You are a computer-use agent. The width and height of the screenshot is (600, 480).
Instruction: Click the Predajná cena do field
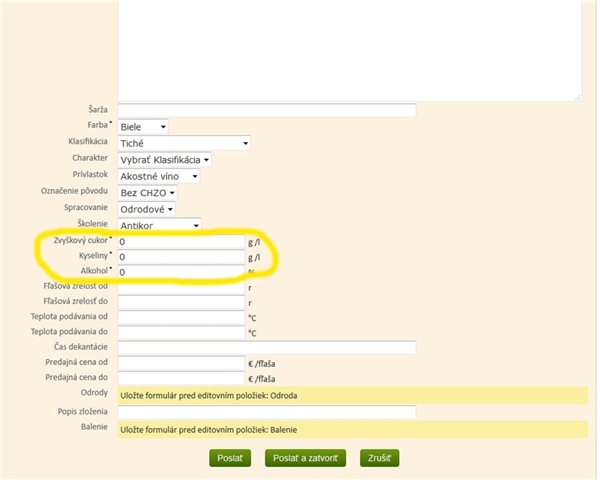(x=181, y=378)
